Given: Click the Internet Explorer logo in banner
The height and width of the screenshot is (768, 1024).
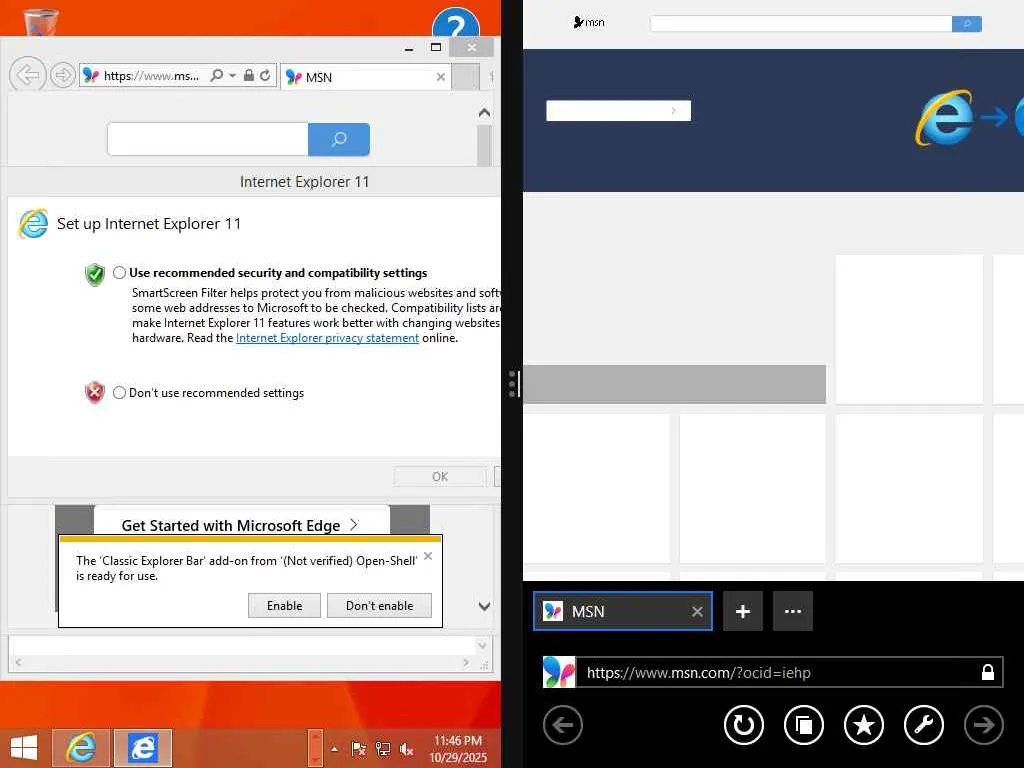Looking at the screenshot, I should point(944,118).
